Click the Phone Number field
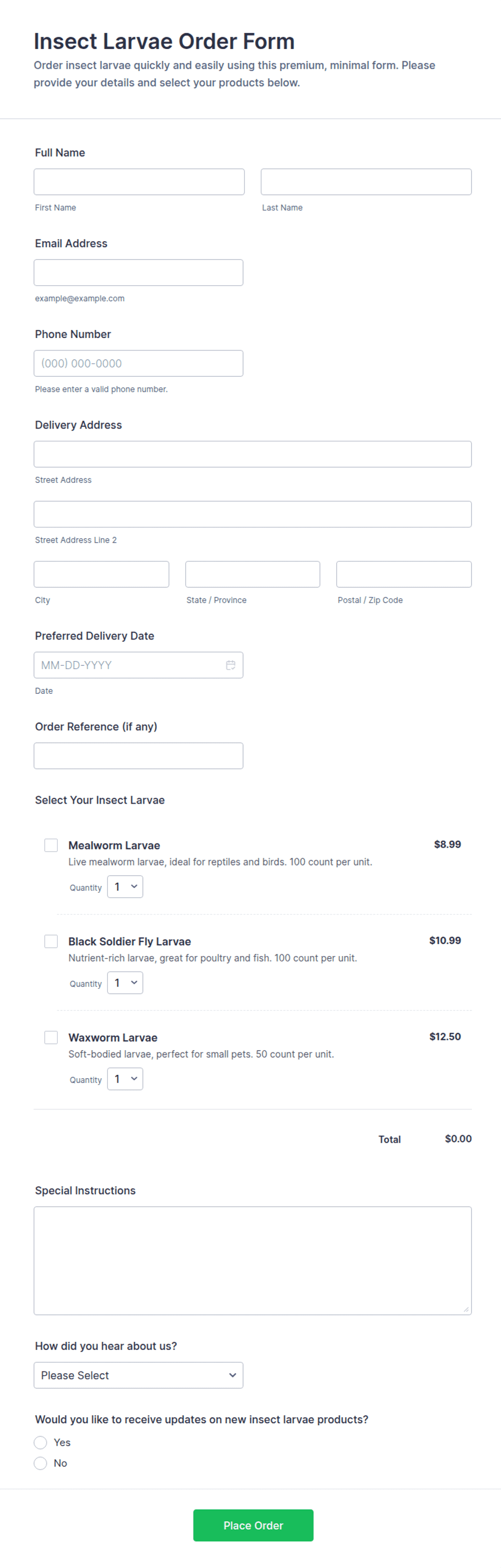This screenshot has height=1568, width=501. click(138, 363)
